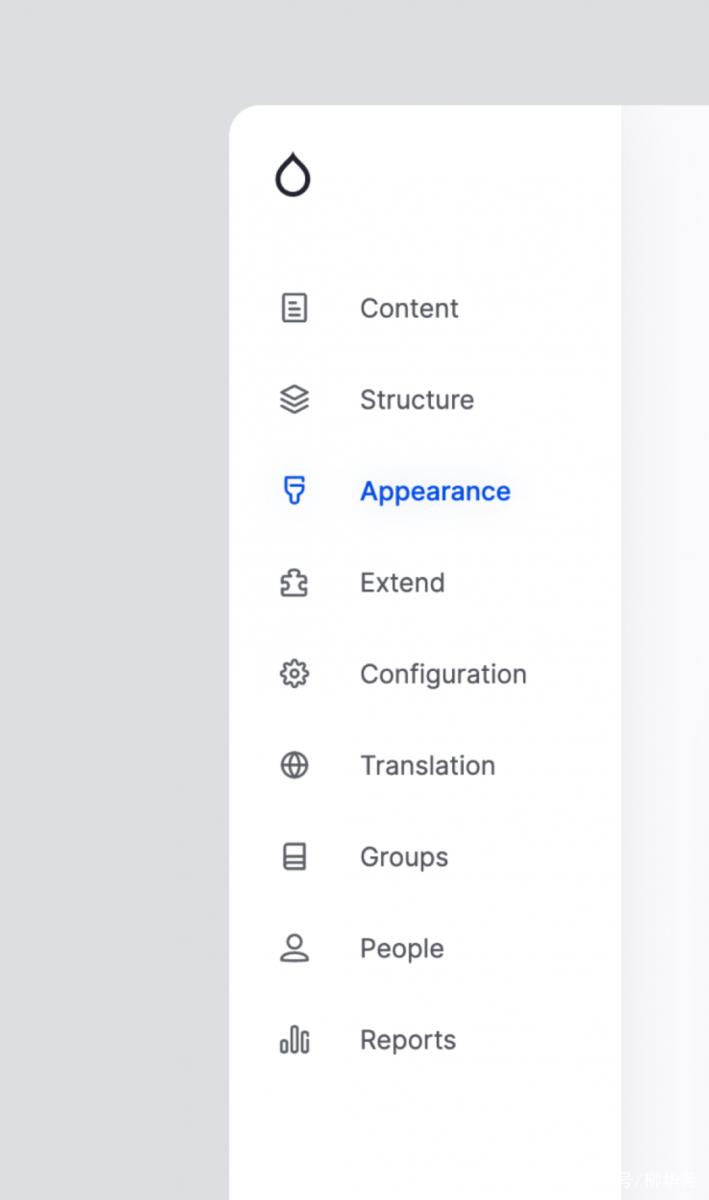Select the Groups book icon
709x1200 pixels.
pos(294,857)
